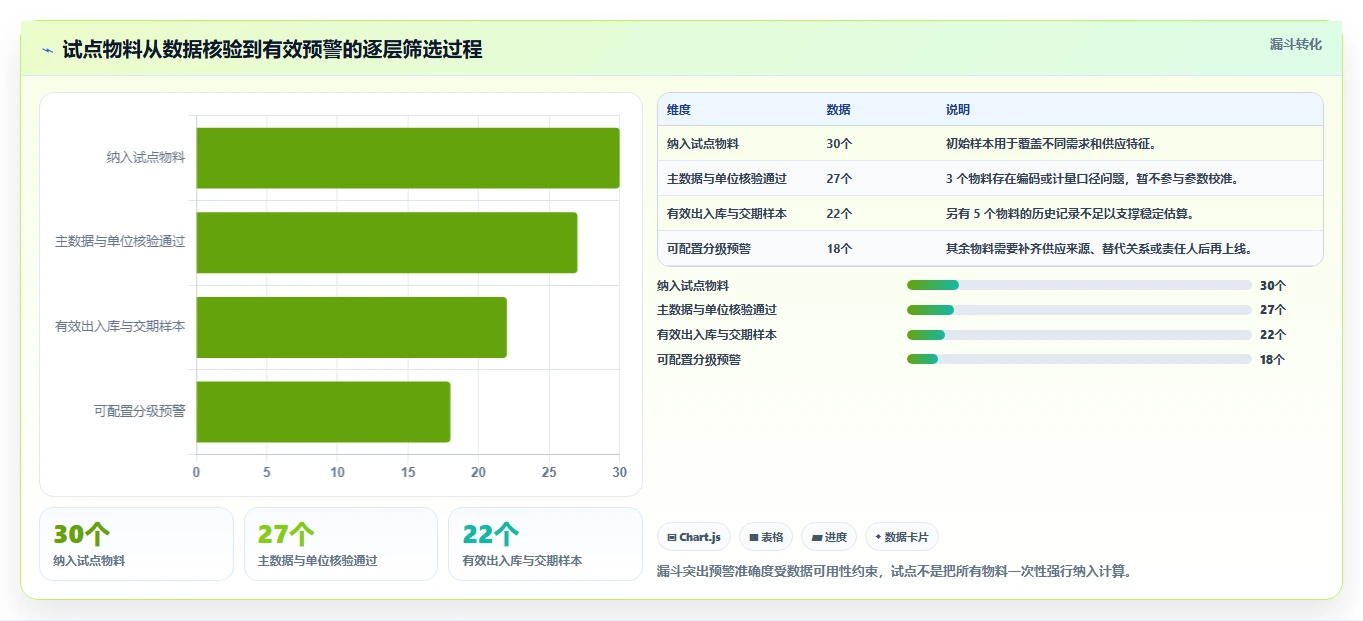Click the title 试点物料从数据核验到有效预警的逐层筛选过程
The height and width of the screenshot is (621, 1363).
coord(272,50)
